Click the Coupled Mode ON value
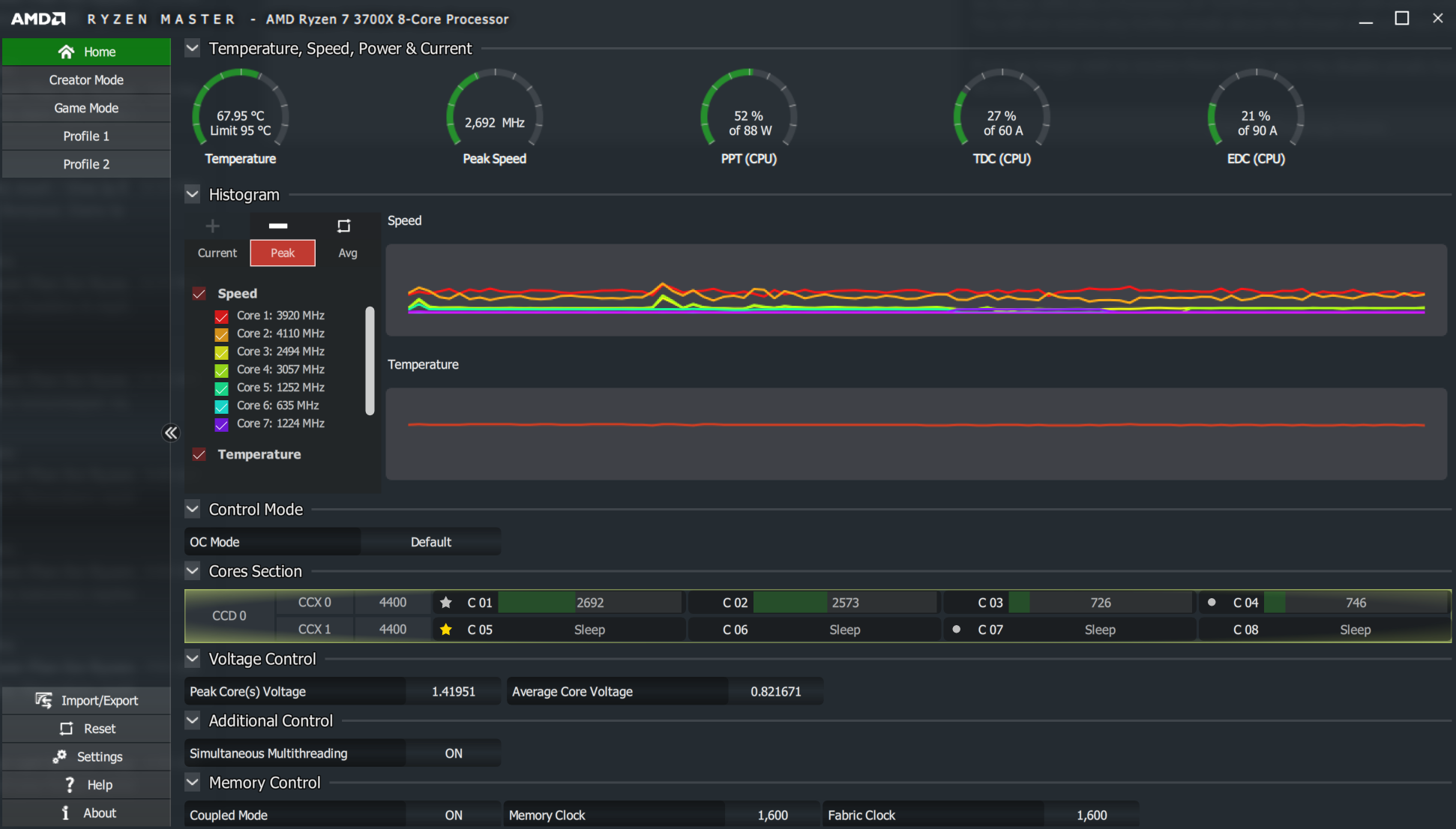Screen dimensions: 1456x829 454,815
